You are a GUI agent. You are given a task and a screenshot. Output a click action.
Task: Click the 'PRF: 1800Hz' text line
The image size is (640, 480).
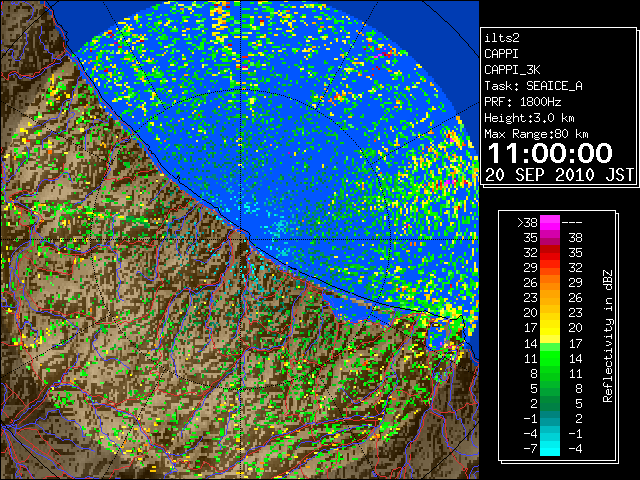[522, 102]
